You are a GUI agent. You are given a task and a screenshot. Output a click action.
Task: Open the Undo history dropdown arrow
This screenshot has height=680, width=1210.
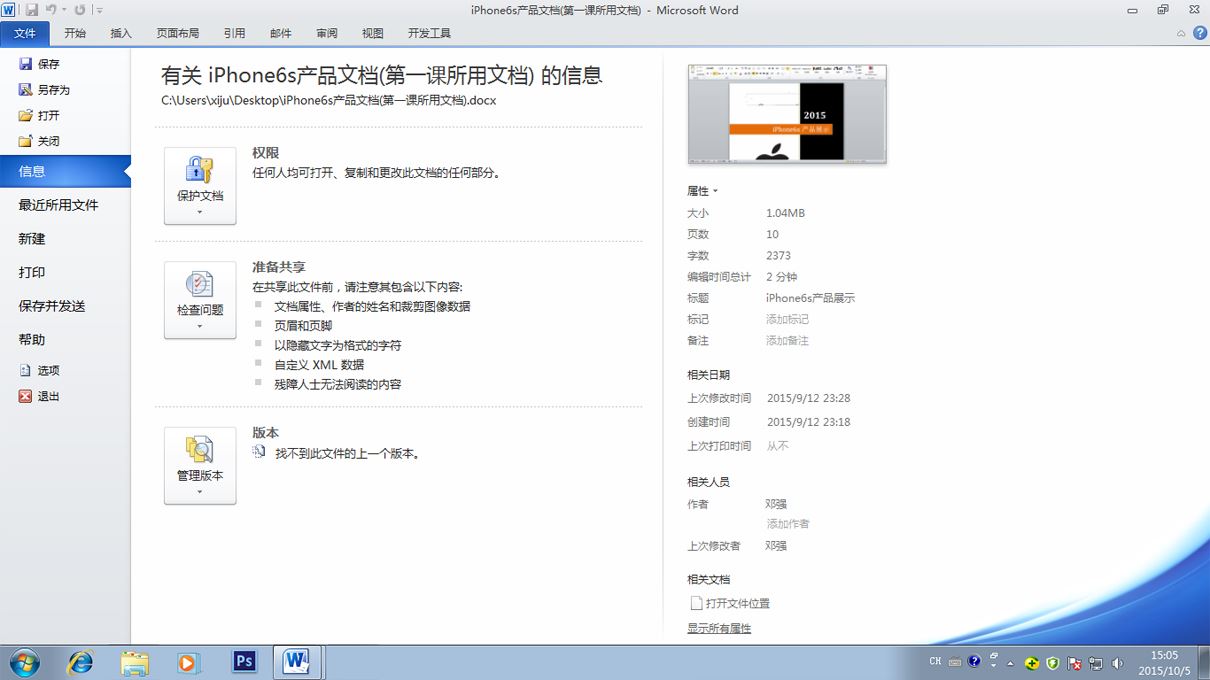(x=63, y=10)
